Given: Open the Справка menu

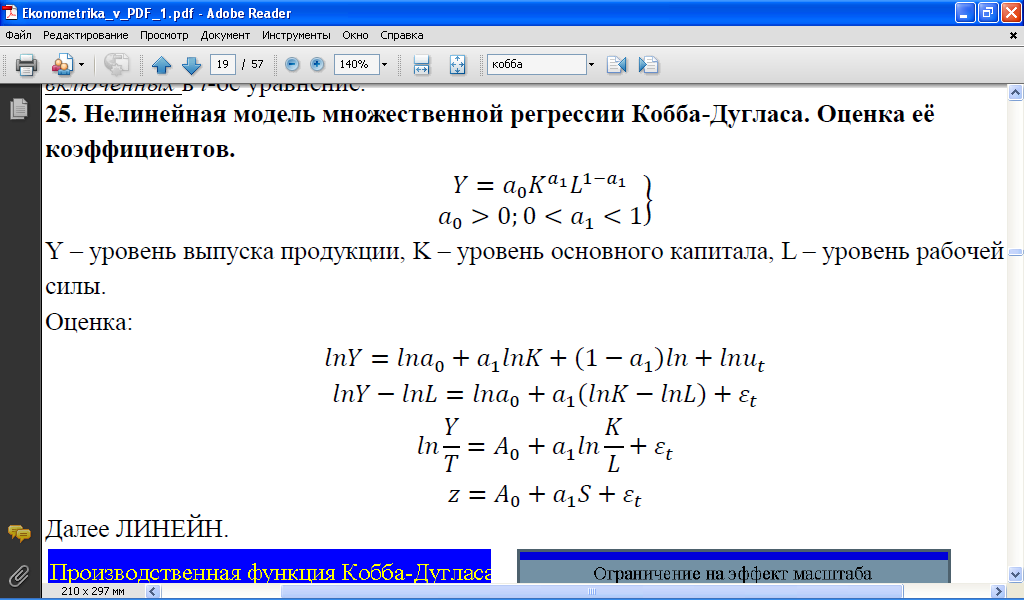Looking at the screenshot, I should point(402,35).
